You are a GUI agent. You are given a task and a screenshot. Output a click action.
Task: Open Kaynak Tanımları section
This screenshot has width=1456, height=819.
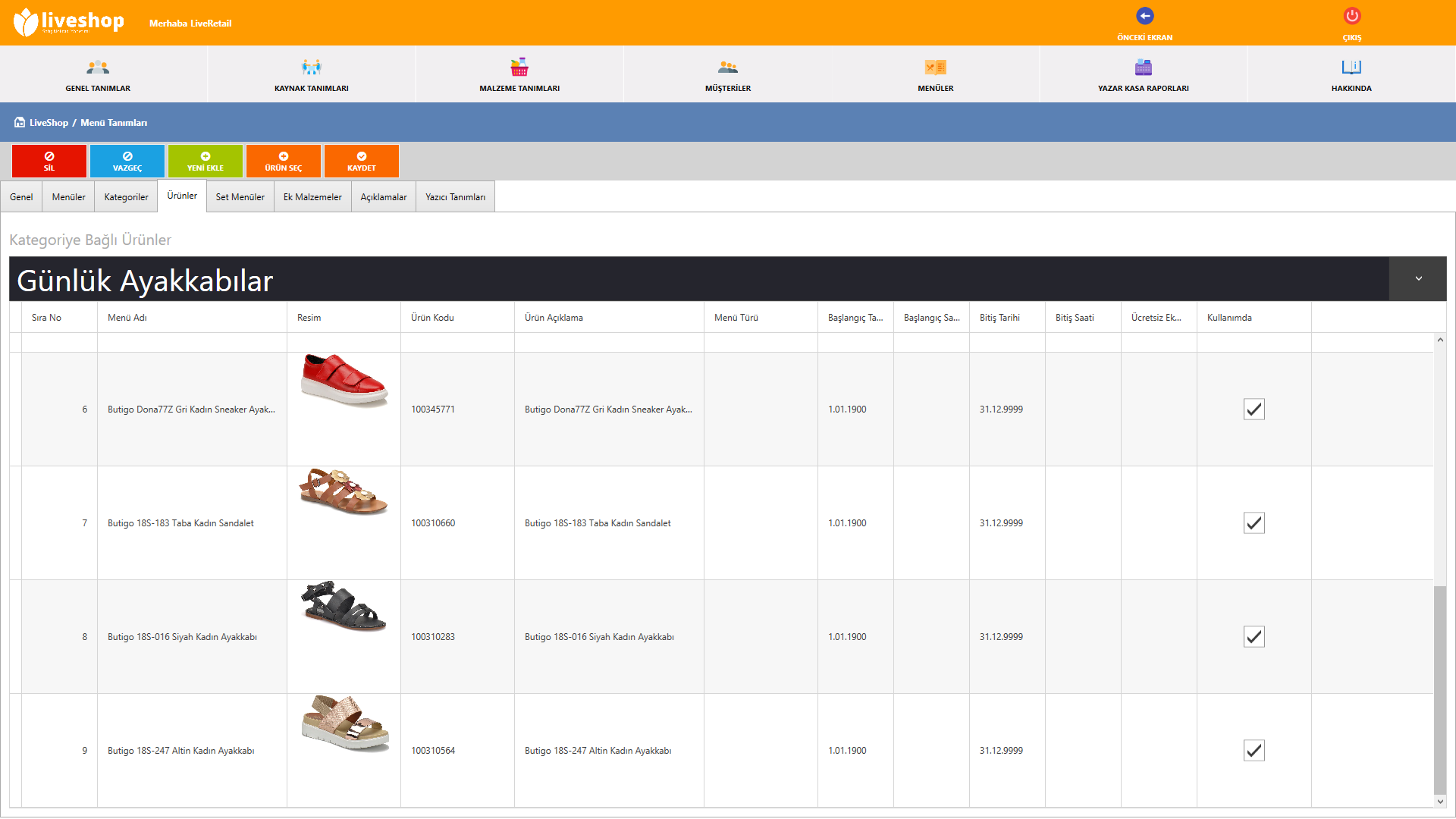(312, 74)
